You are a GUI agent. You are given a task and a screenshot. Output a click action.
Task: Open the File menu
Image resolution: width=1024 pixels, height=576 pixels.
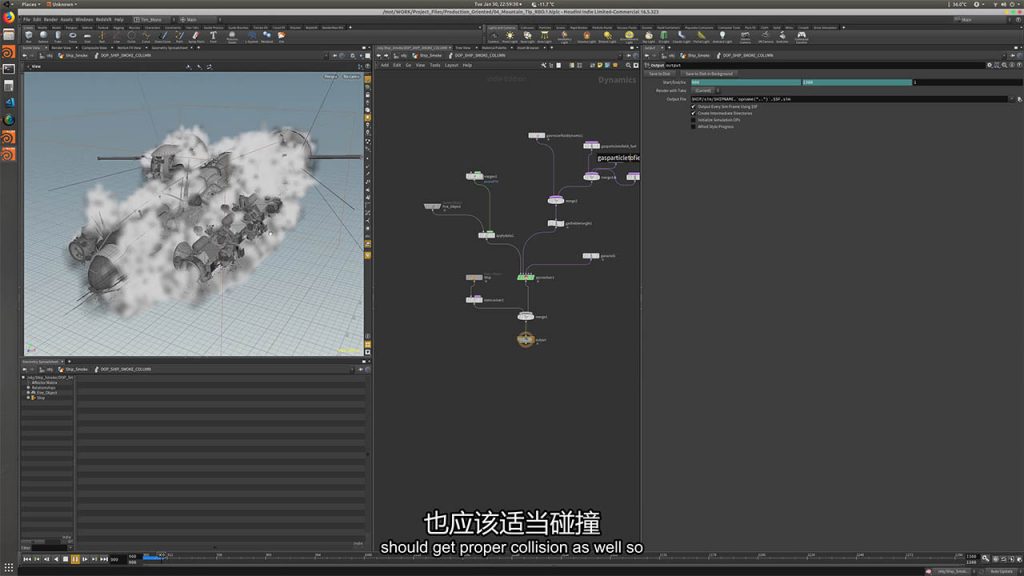pos(27,20)
